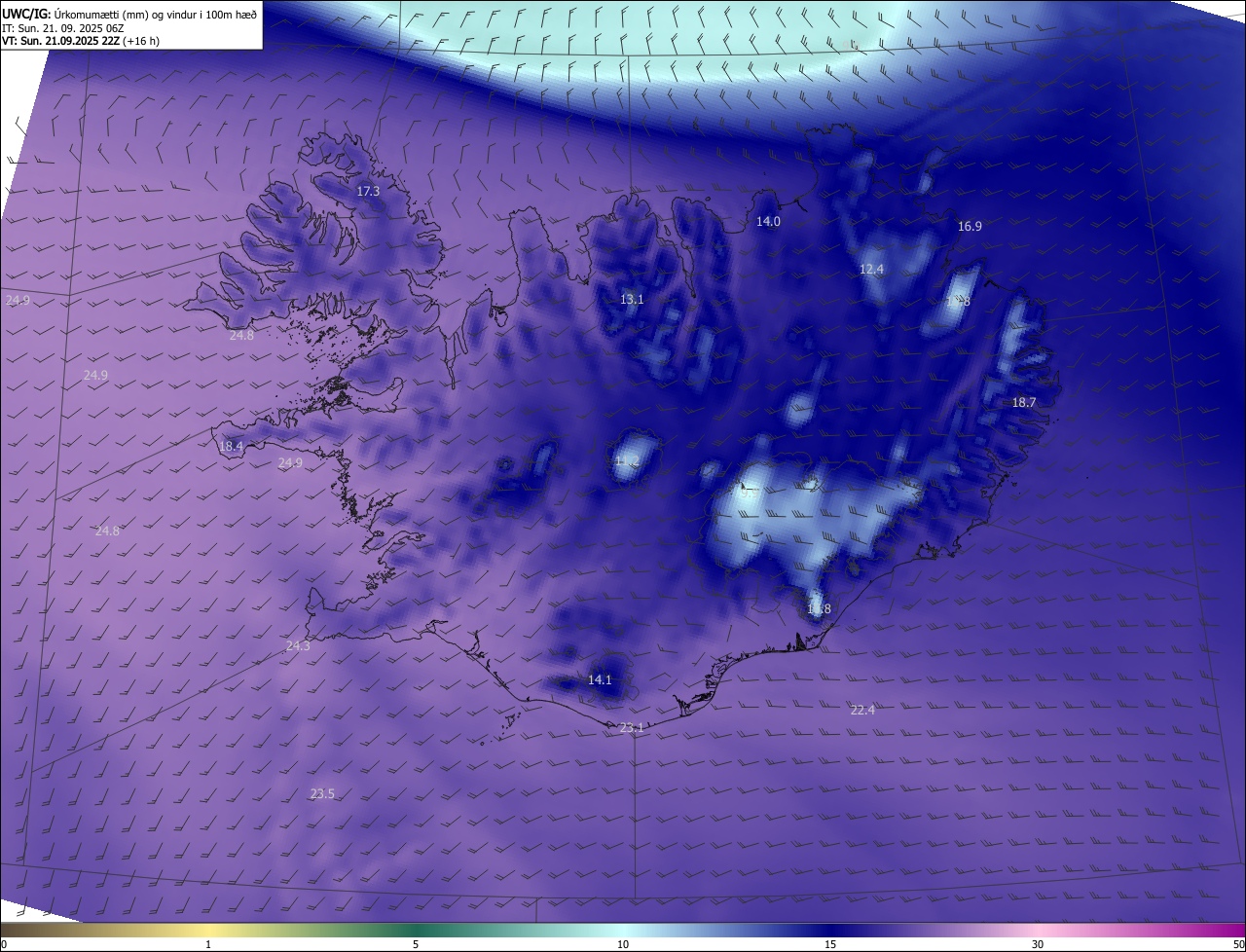The height and width of the screenshot is (952, 1246).
Task: Click the 14.1 value label
Action: (x=601, y=680)
